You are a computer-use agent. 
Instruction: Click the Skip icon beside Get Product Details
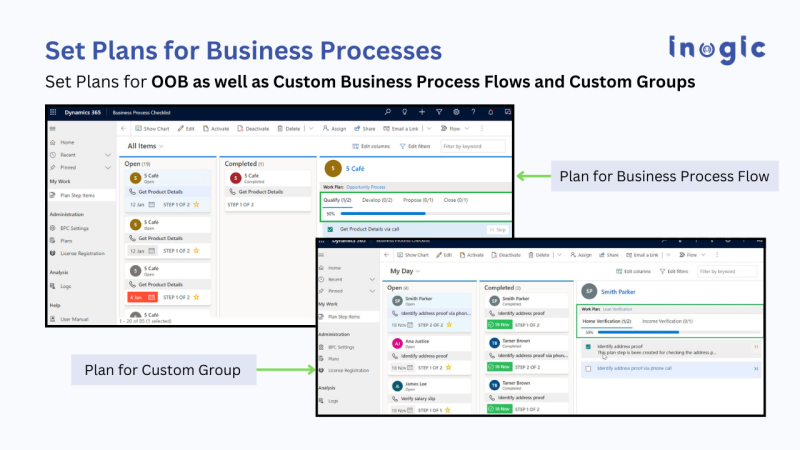pos(497,229)
